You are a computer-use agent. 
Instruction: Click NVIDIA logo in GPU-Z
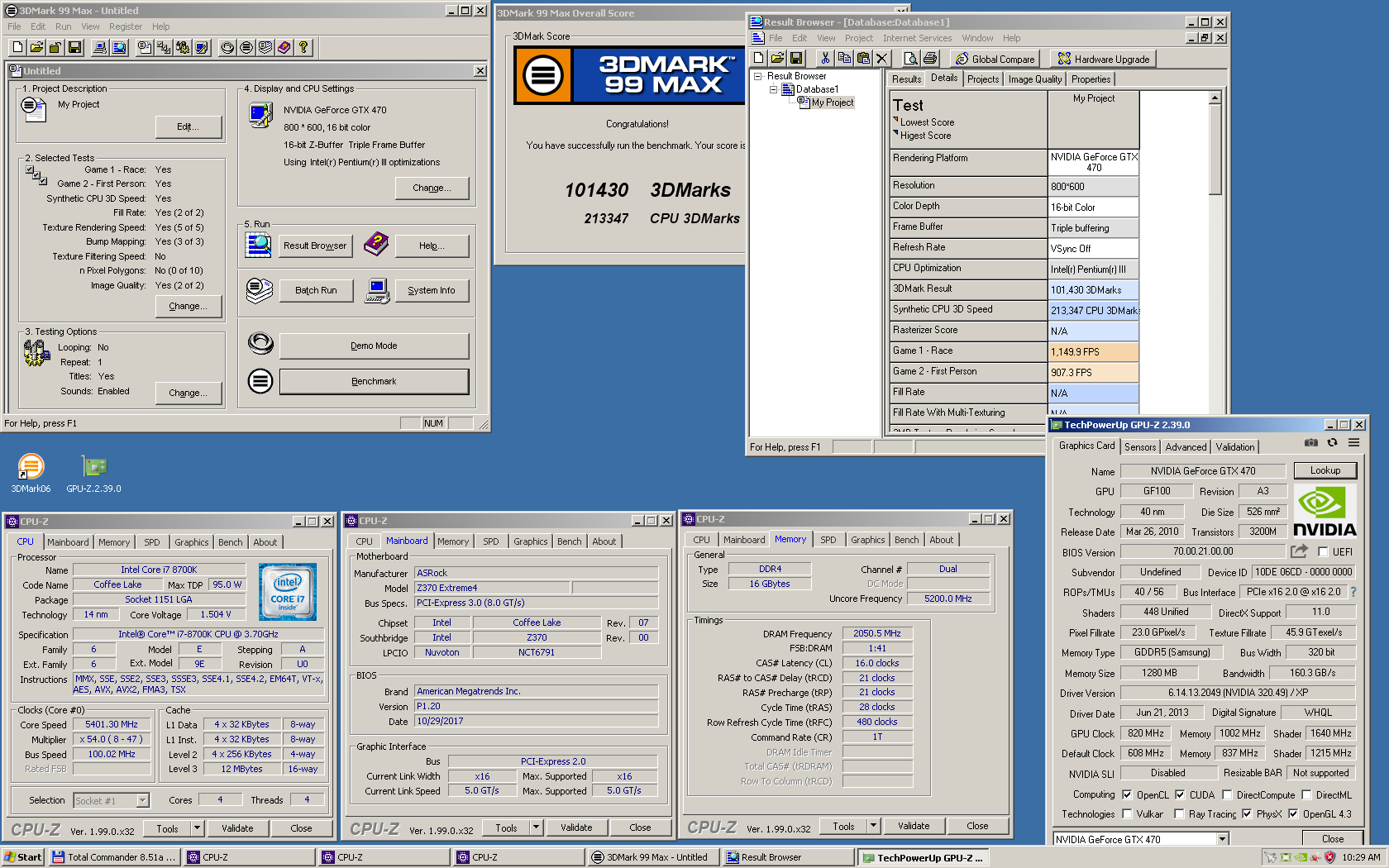click(x=1325, y=512)
